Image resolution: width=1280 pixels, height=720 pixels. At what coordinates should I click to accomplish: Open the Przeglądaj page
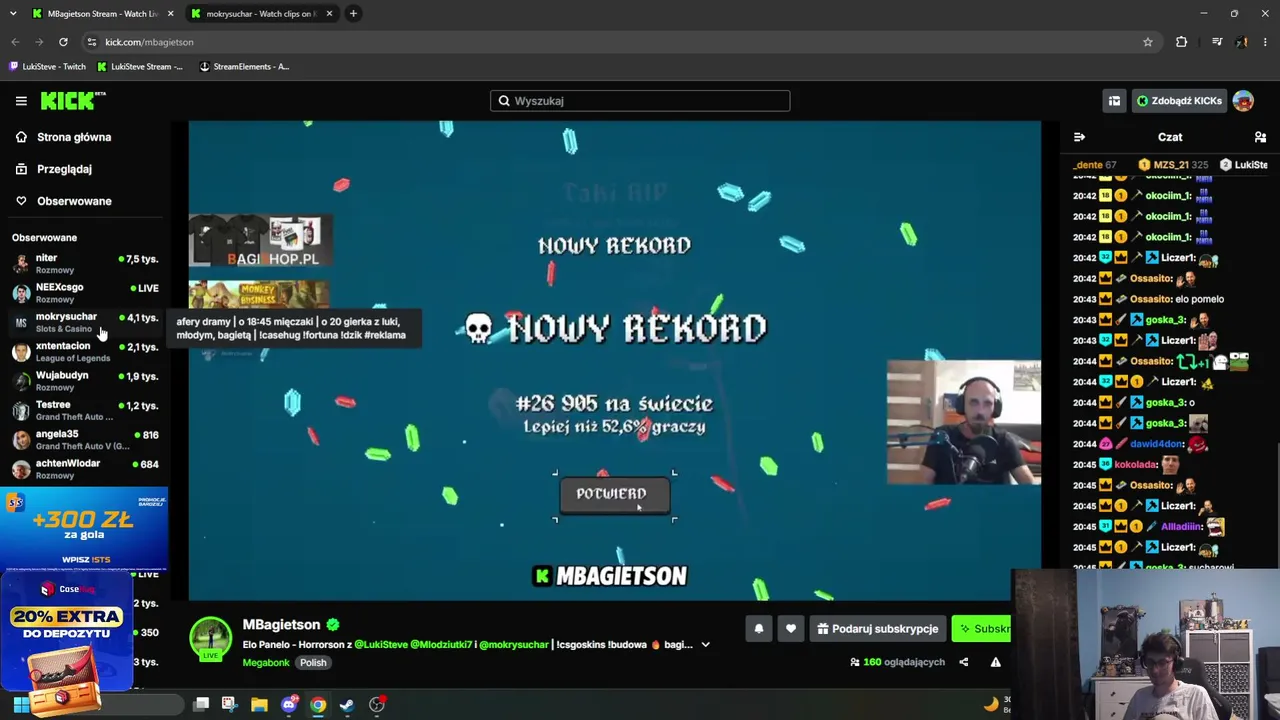tap(53, 169)
